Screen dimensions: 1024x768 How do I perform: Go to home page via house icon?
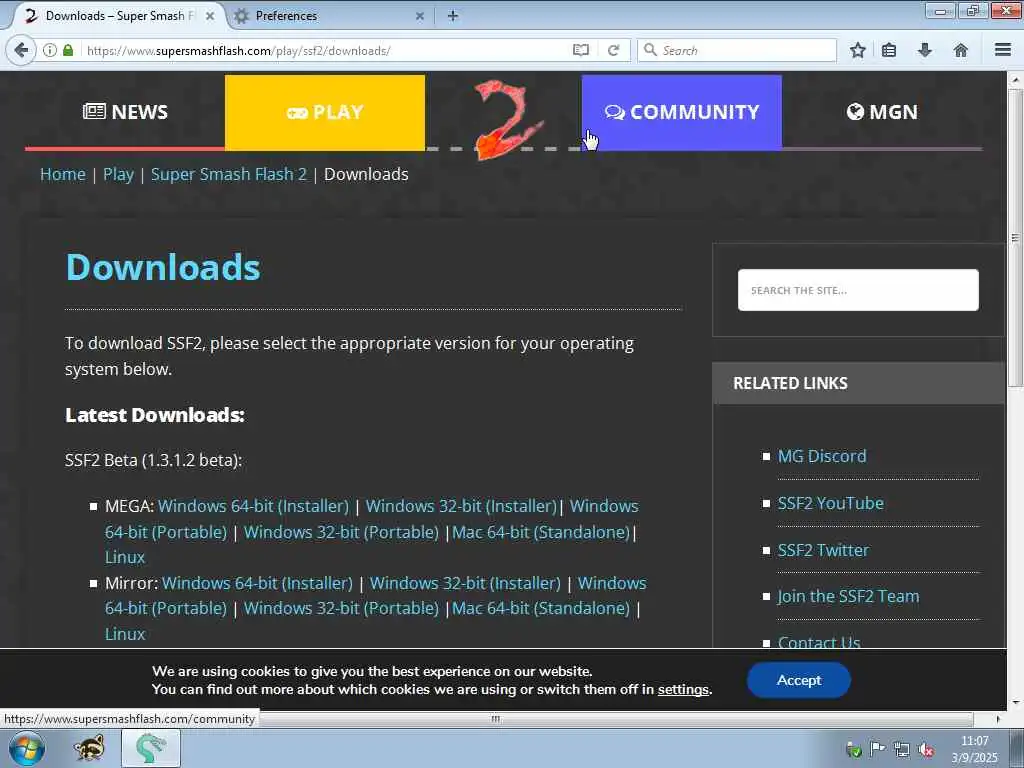coord(961,50)
